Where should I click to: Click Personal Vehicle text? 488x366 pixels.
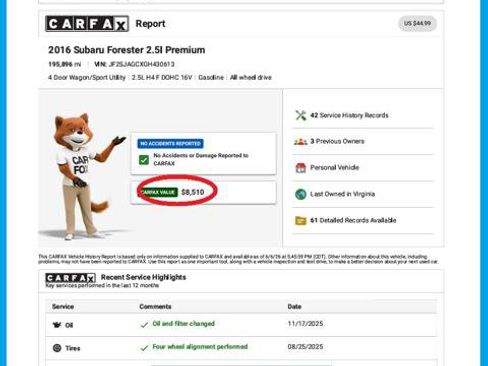[x=335, y=168]
